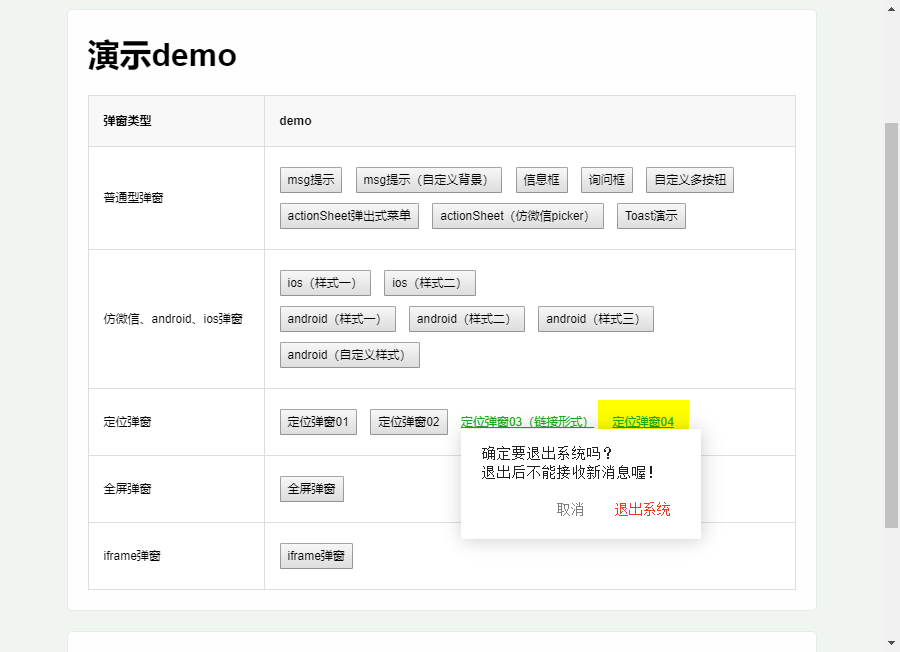The image size is (900, 652).
Task: Click popup text 退出后不能接收新消息喔！
Action: pos(567,472)
